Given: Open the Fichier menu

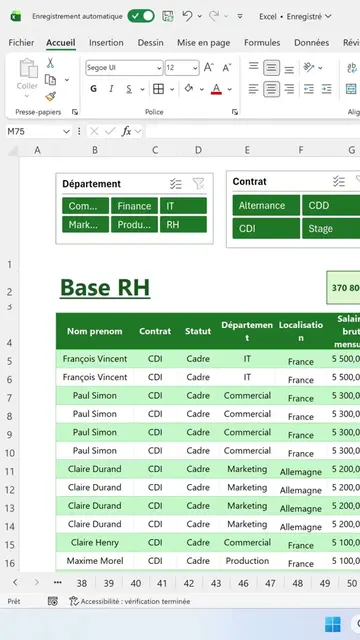Looking at the screenshot, I should (21, 42).
